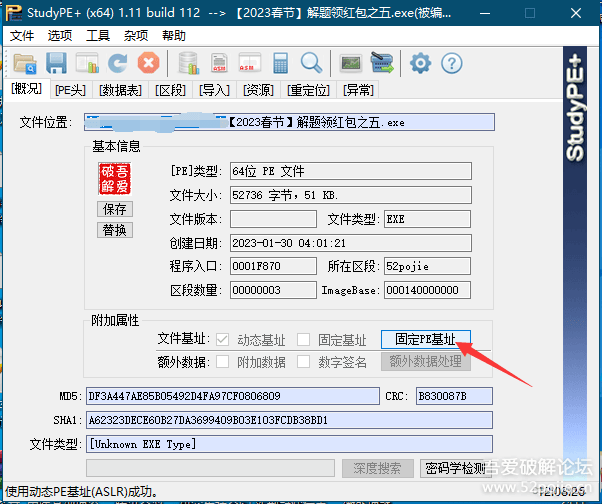Open the monitor graph toolbar icon
Image resolution: width=602 pixels, height=504 pixels.
click(351, 63)
